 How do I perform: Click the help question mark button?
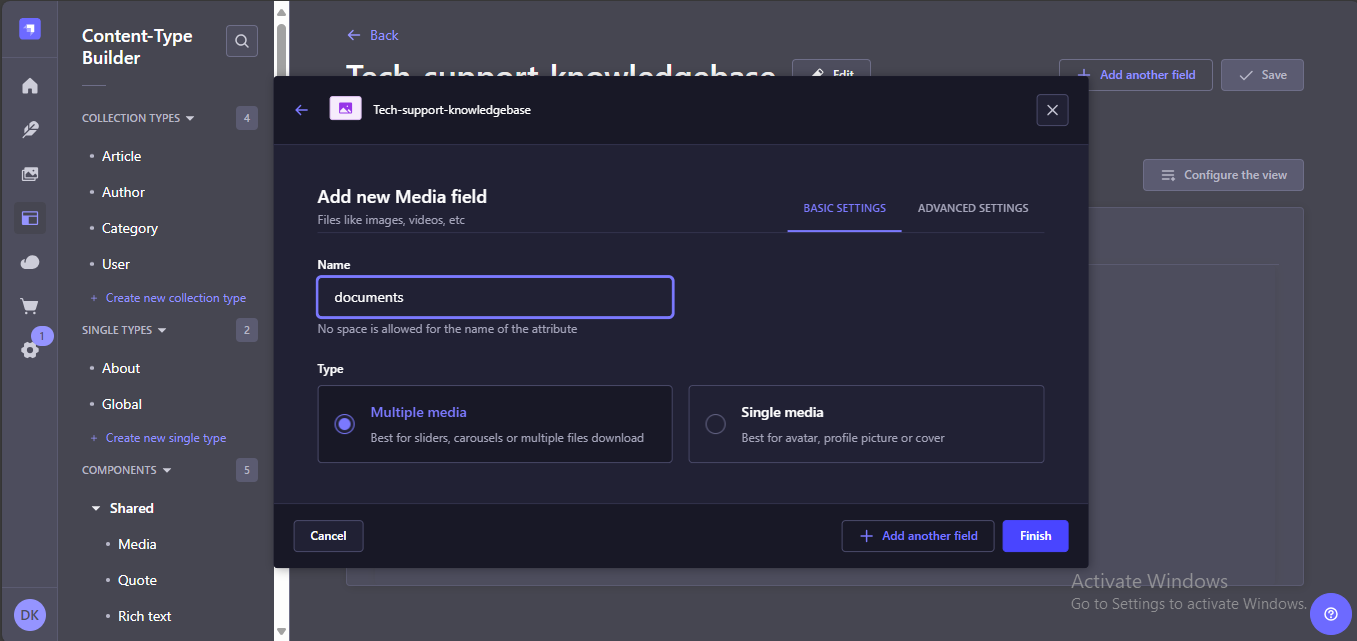click(x=1330, y=614)
